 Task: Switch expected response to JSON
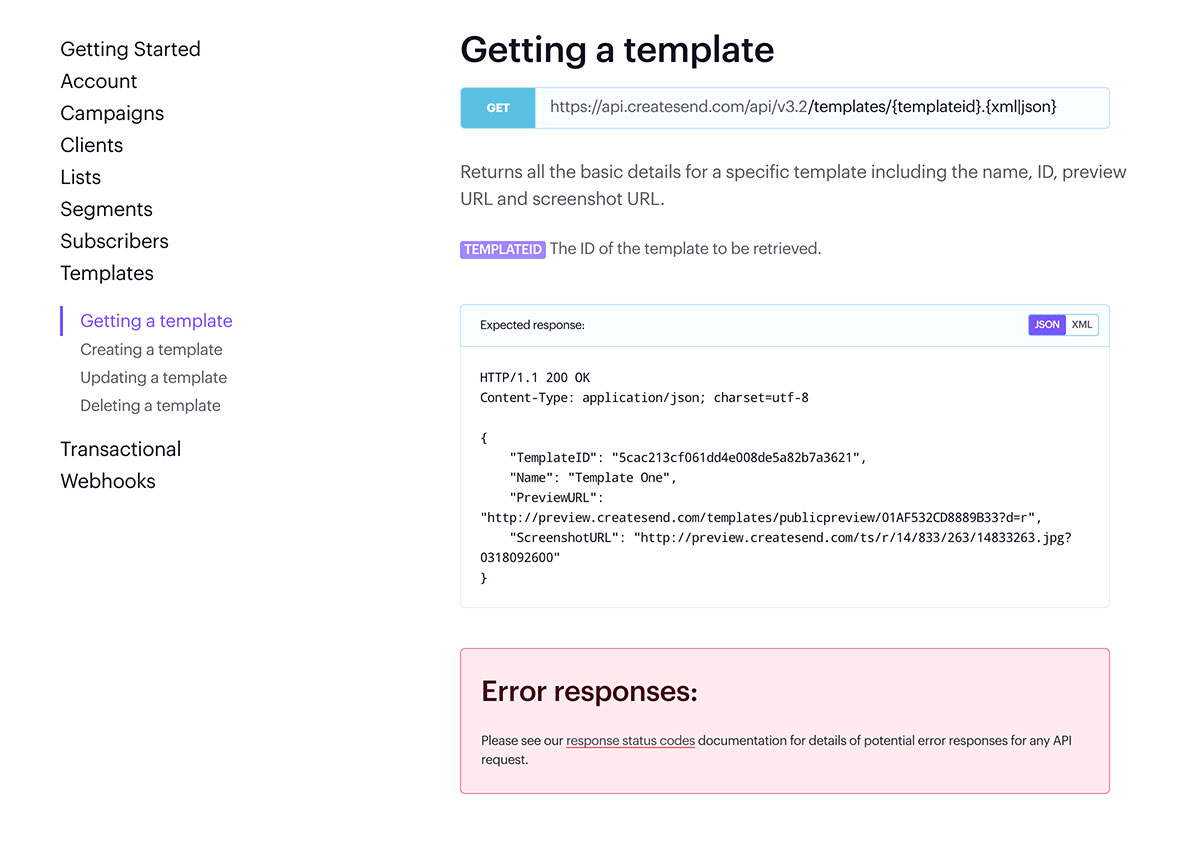[1047, 325]
